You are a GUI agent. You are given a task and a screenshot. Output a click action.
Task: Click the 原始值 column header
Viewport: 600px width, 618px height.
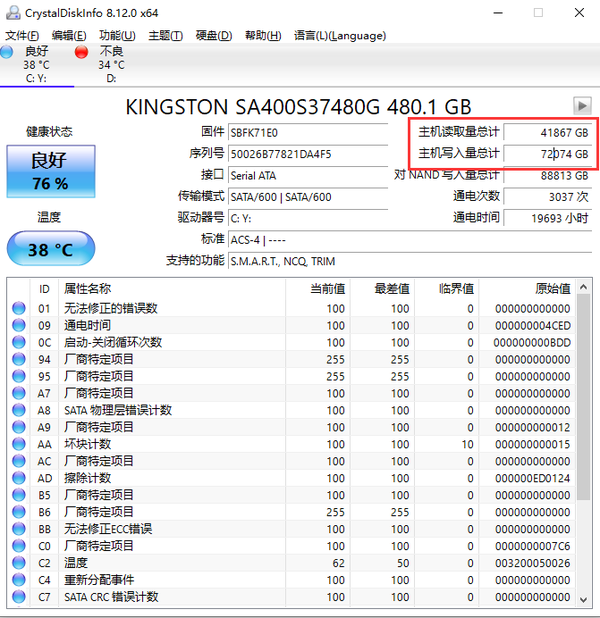point(552,288)
